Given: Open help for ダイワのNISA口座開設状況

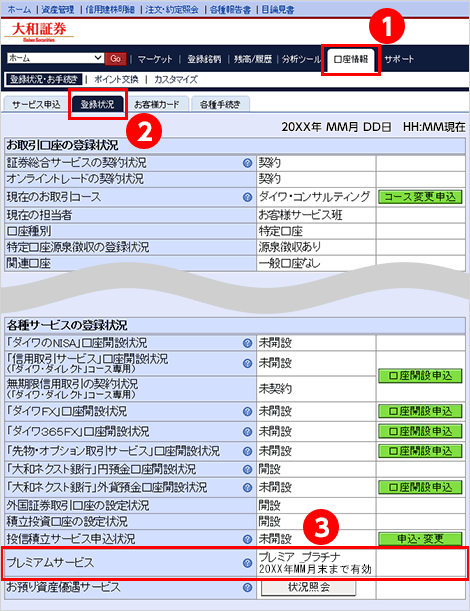Looking at the screenshot, I should [x=247, y=343].
